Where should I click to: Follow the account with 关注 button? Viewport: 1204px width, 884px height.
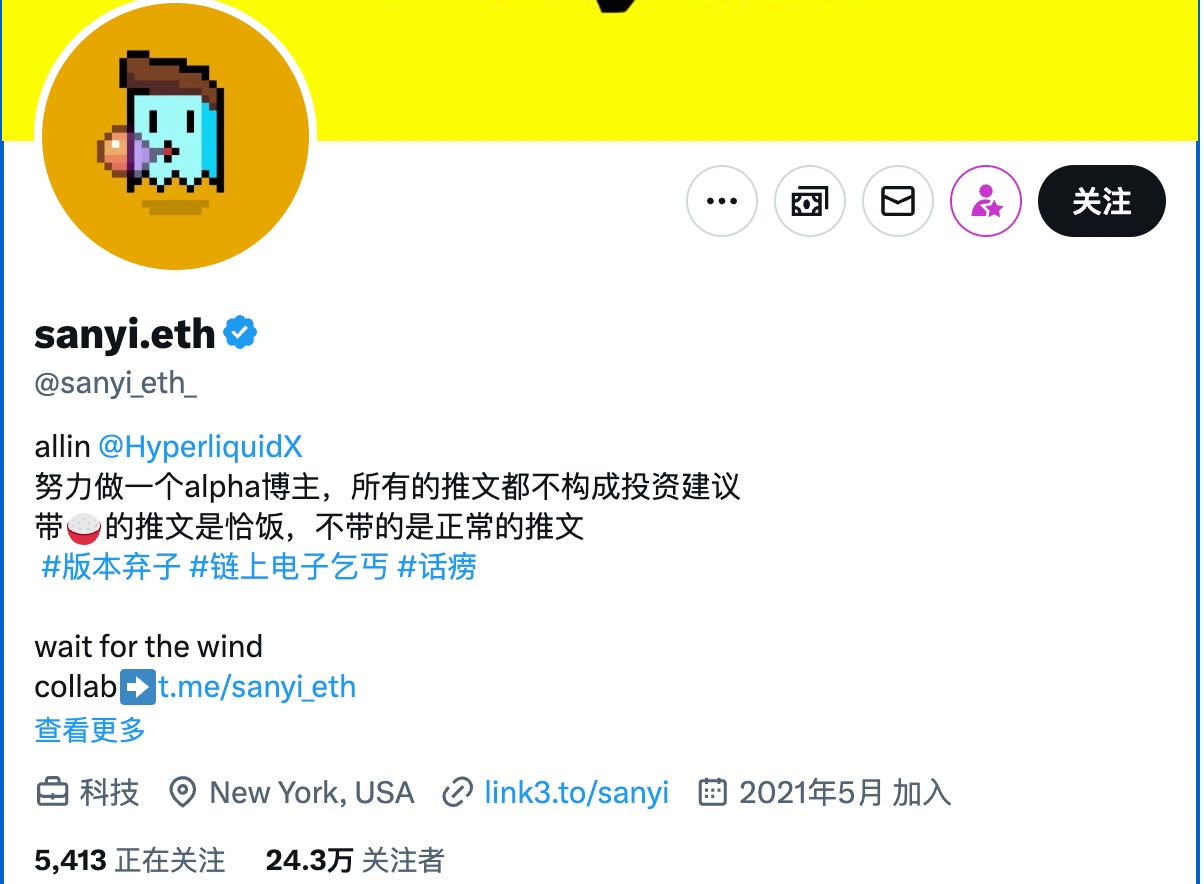tap(1102, 201)
